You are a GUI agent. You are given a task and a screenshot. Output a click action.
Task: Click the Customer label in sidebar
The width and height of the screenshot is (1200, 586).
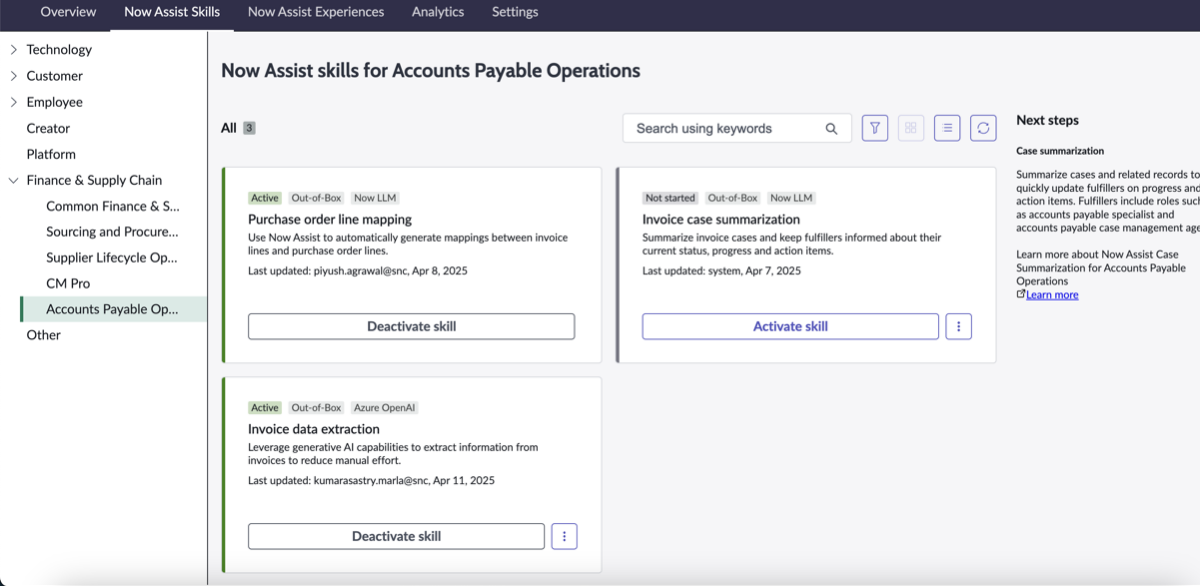click(x=54, y=75)
